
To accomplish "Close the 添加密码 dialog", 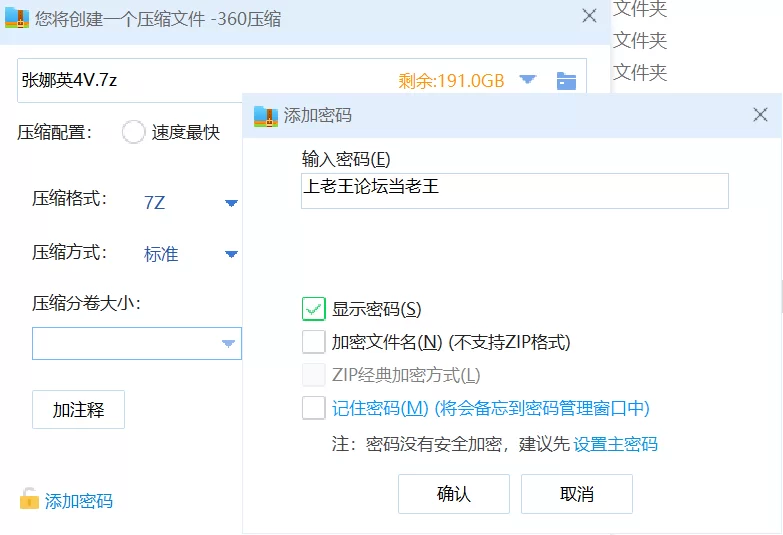I will [x=760, y=115].
